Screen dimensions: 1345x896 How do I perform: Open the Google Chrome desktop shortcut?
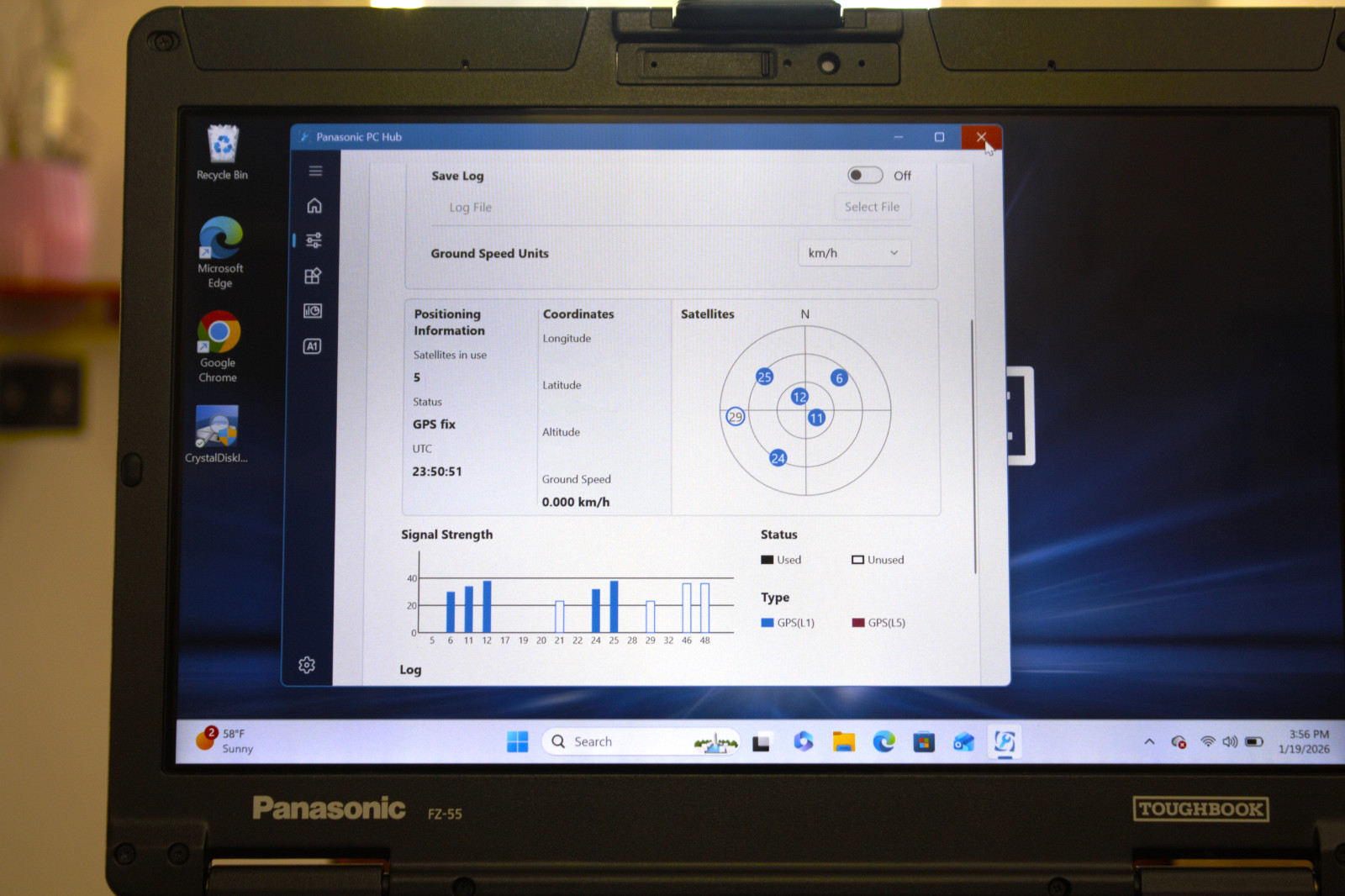pyautogui.click(x=218, y=347)
